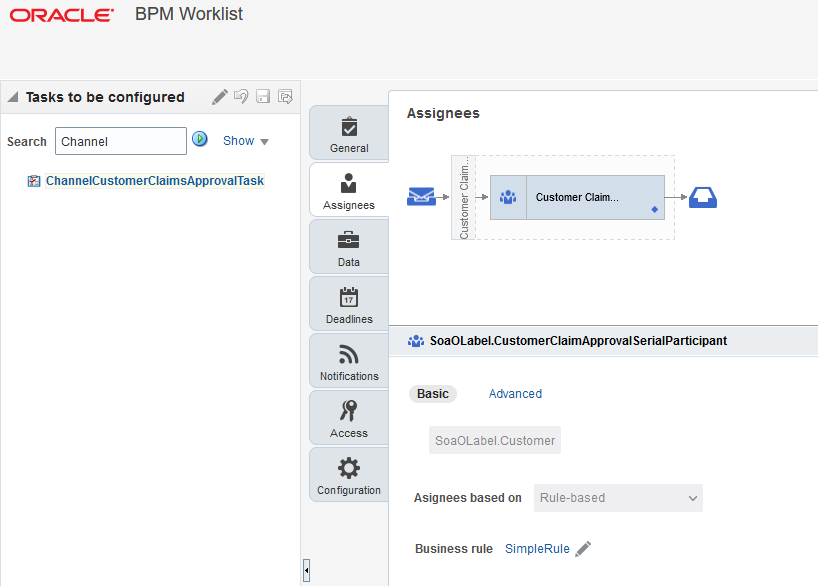The width and height of the screenshot is (818, 586).
Task: Click the Oracle logo
Action: [62, 15]
